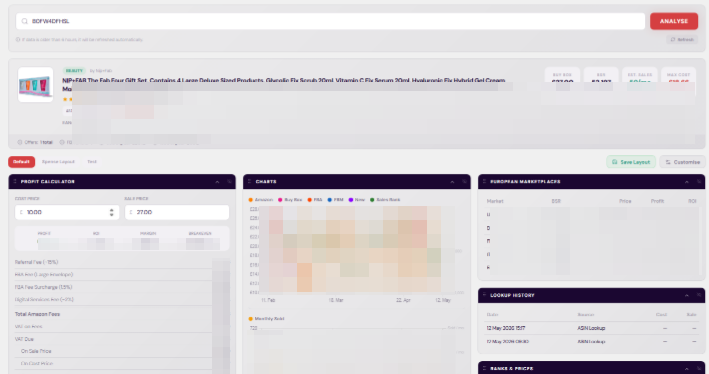Click the Lookup History panel corner icon
The height and width of the screenshot is (374, 709).
click(699, 295)
